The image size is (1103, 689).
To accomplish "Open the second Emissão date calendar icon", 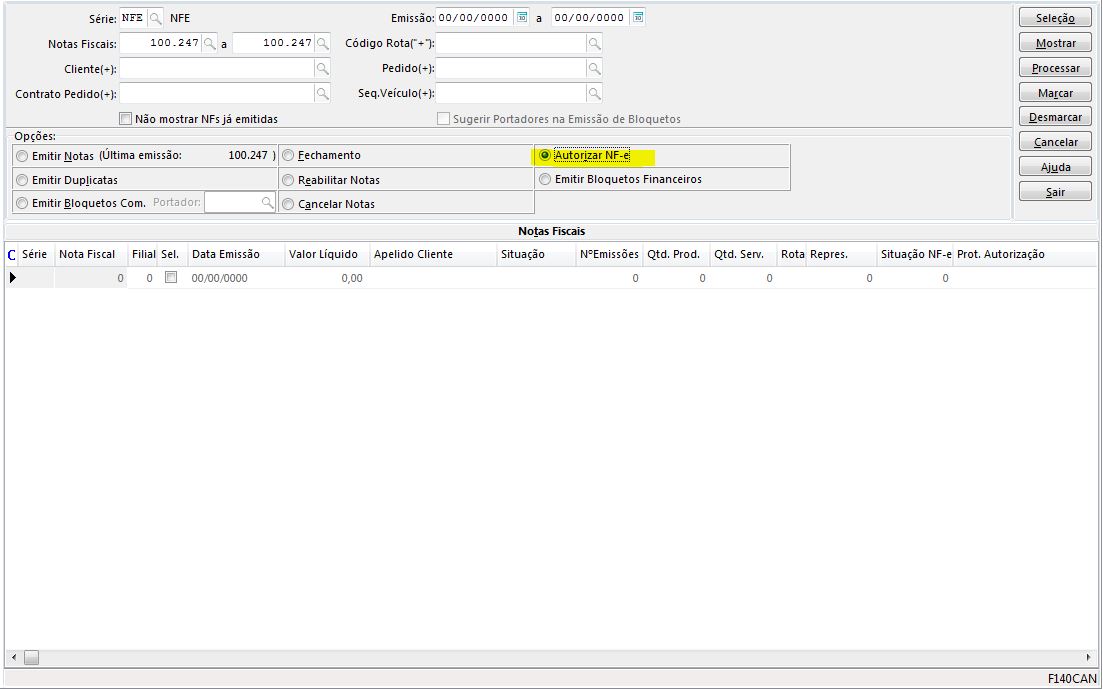I will 638,18.
